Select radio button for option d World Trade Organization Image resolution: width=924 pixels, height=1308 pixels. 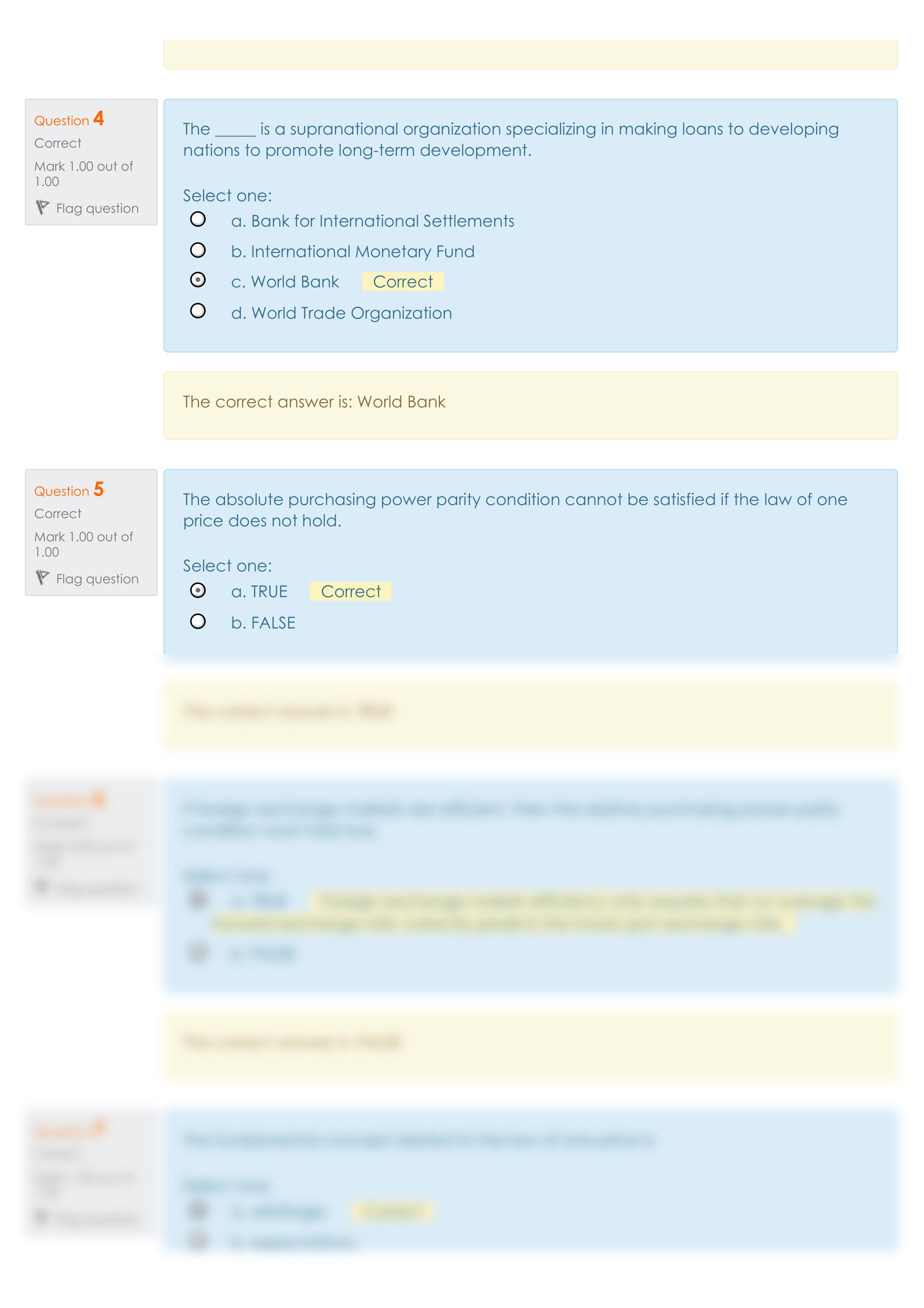197,312
